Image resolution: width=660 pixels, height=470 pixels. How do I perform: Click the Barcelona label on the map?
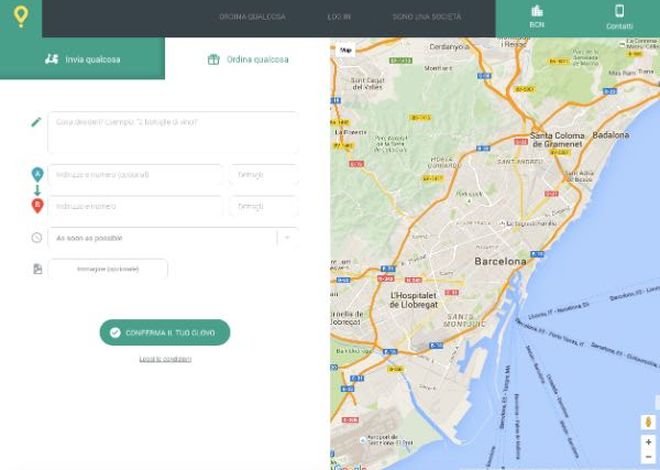tap(500, 261)
